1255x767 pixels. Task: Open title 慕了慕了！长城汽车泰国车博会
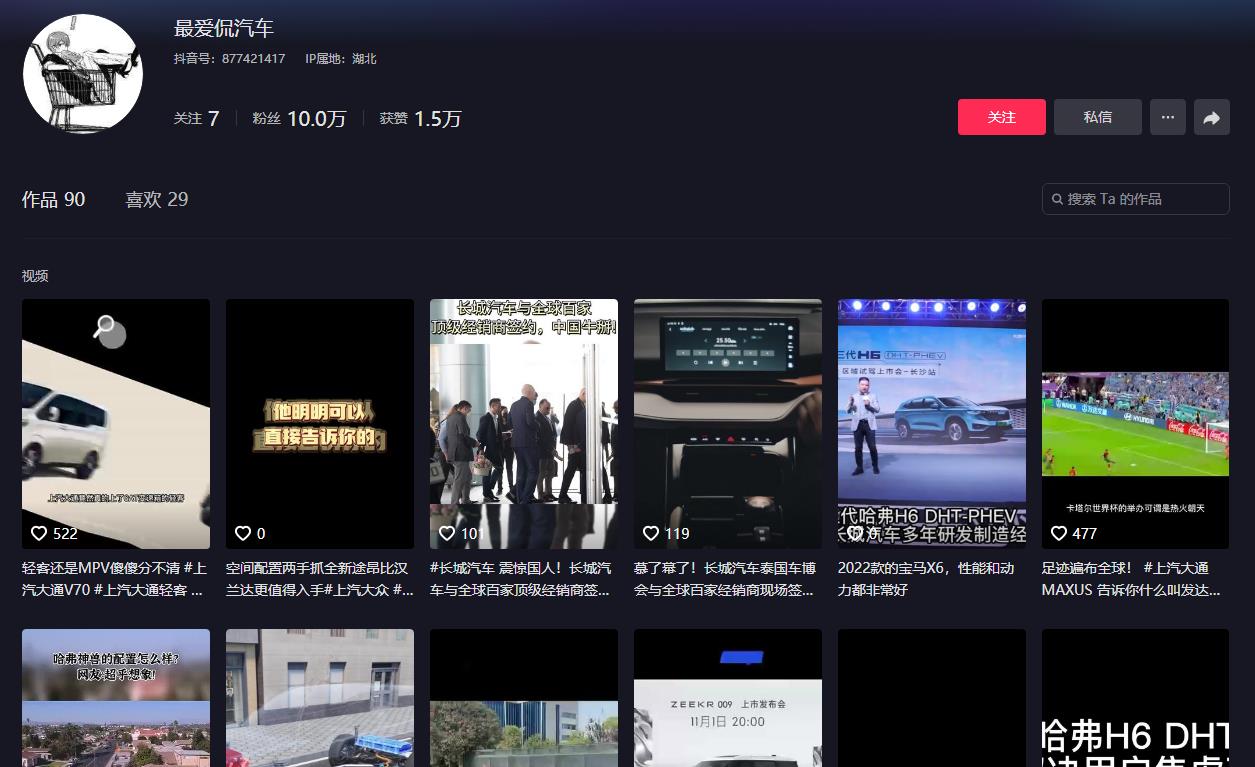[x=728, y=579]
